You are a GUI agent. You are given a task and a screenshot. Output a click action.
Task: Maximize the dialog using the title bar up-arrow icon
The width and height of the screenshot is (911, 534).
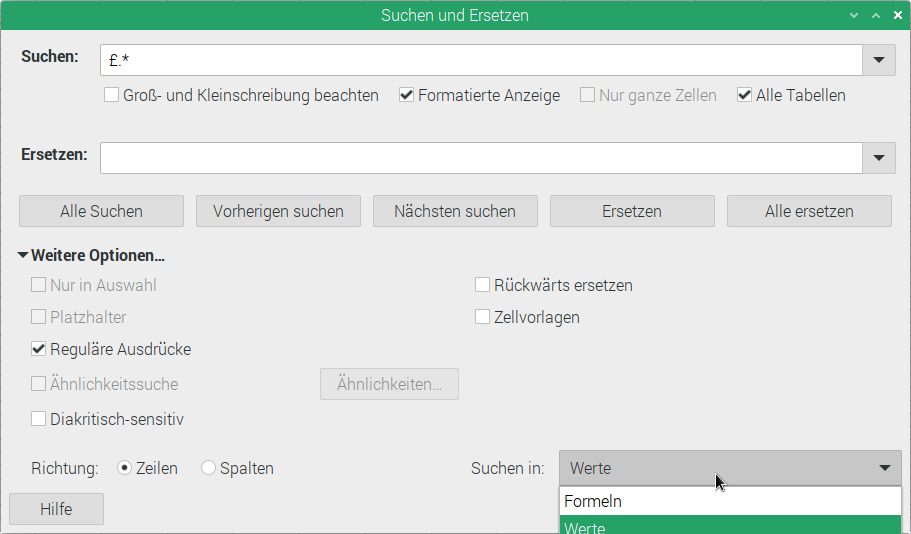coord(876,15)
